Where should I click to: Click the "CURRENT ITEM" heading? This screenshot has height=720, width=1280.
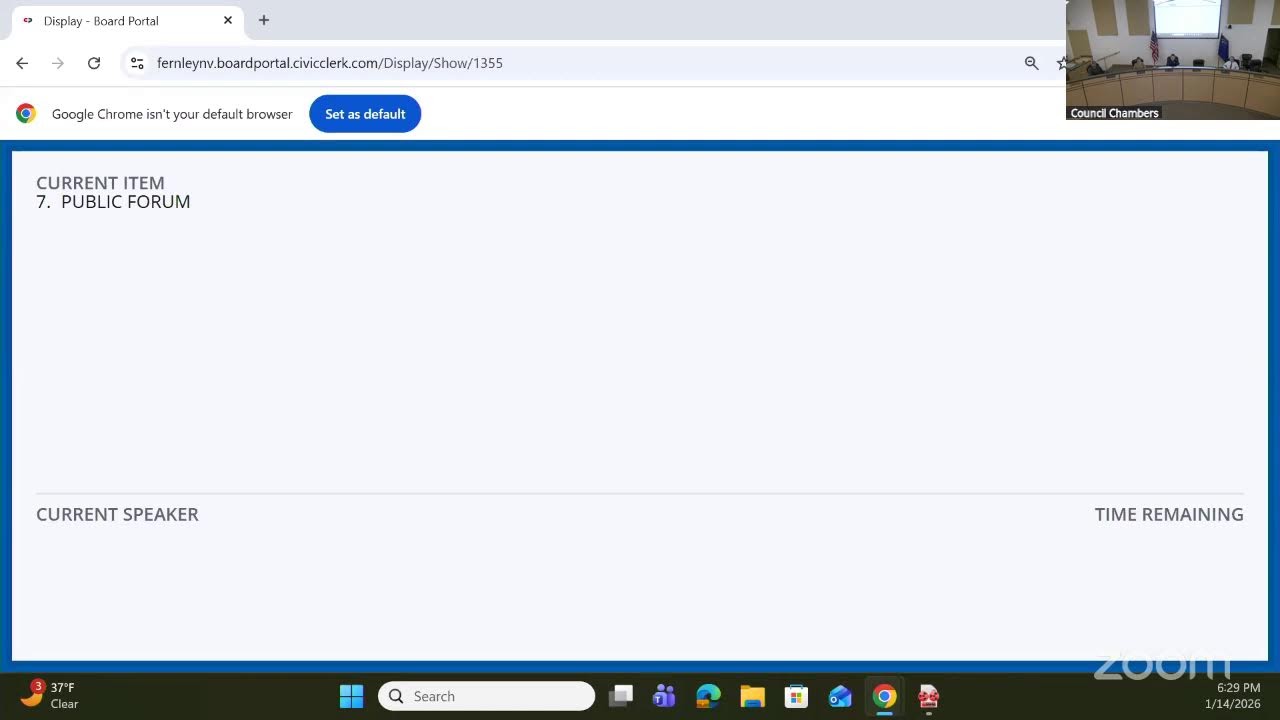coord(100,183)
